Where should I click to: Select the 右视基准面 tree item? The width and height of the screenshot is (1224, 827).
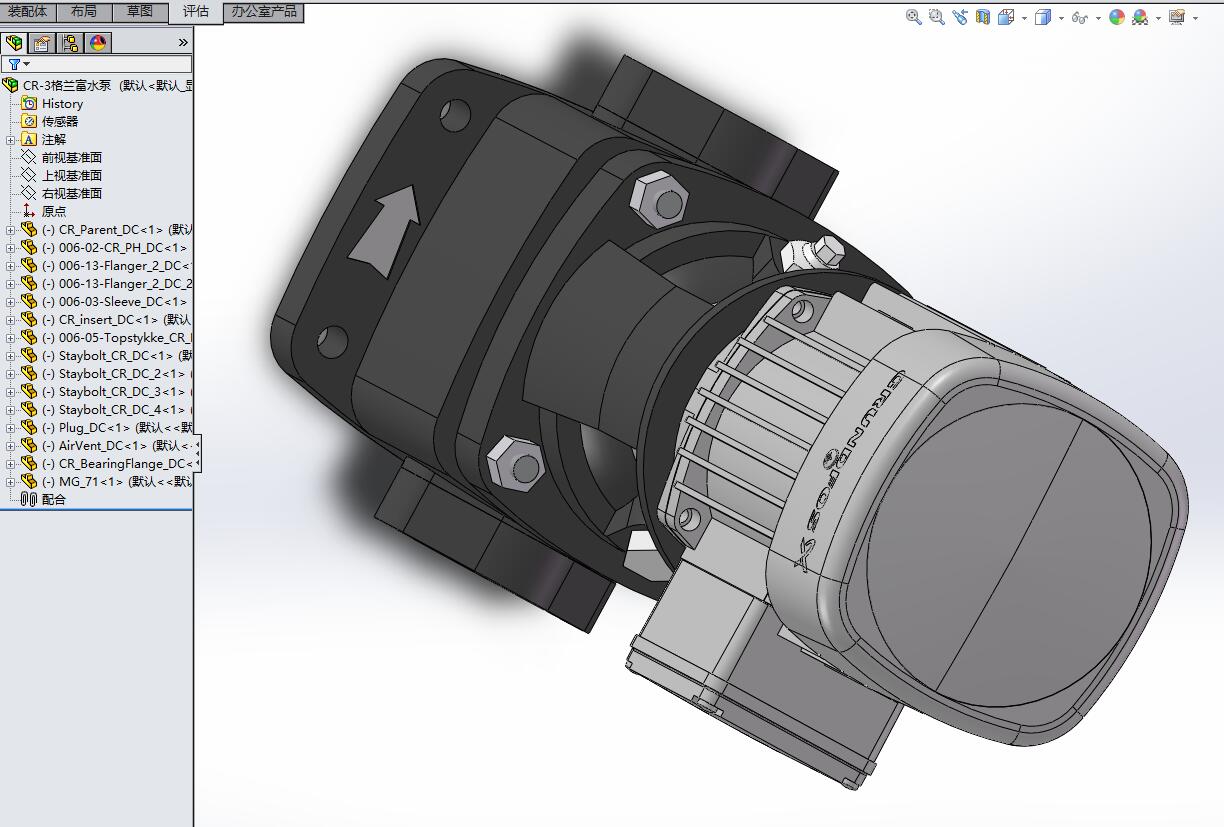[x=71, y=193]
